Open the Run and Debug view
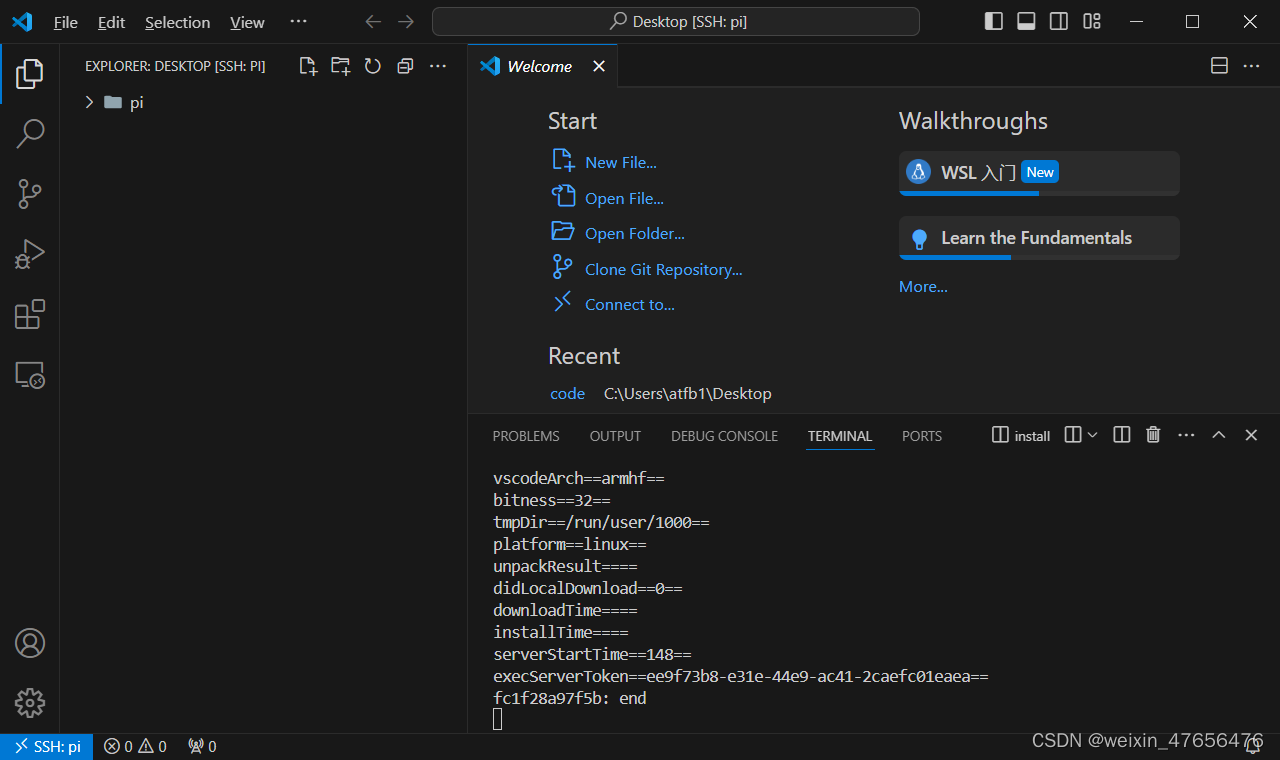Viewport: 1280px width, 760px height. click(x=30, y=254)
